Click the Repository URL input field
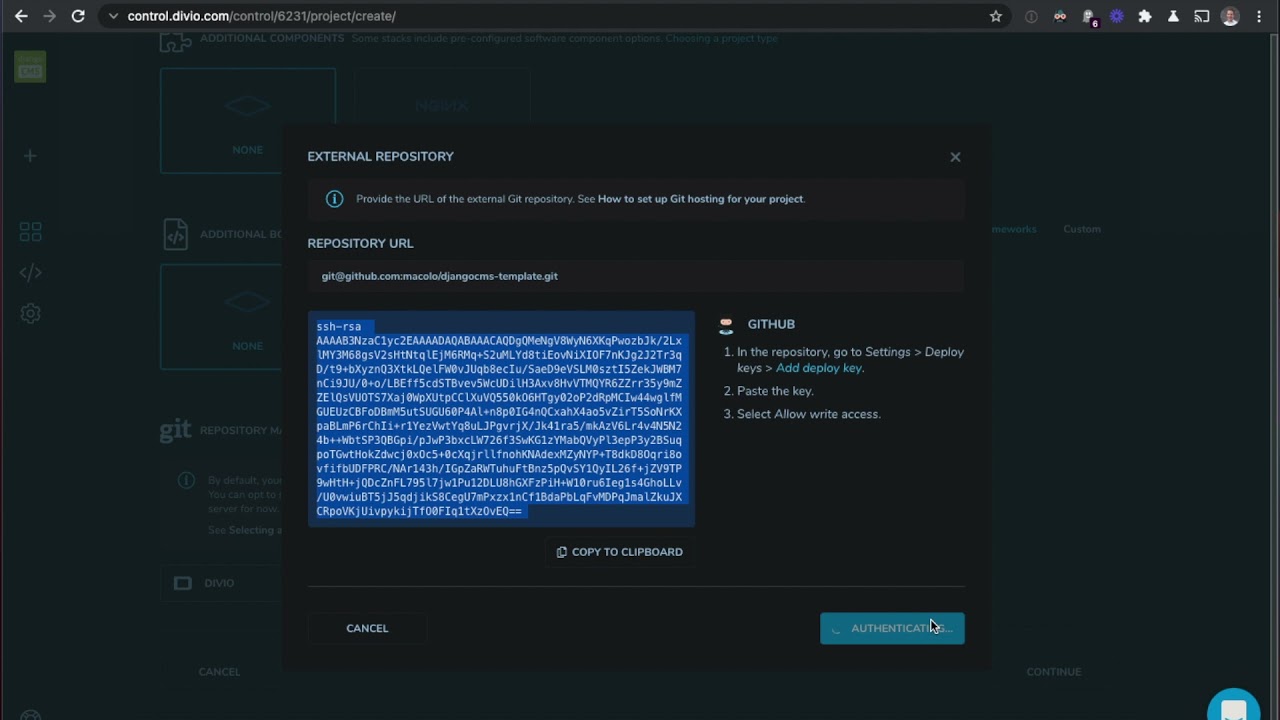The height and width of the screenshot is (720, 1280). tap(636, 276)
